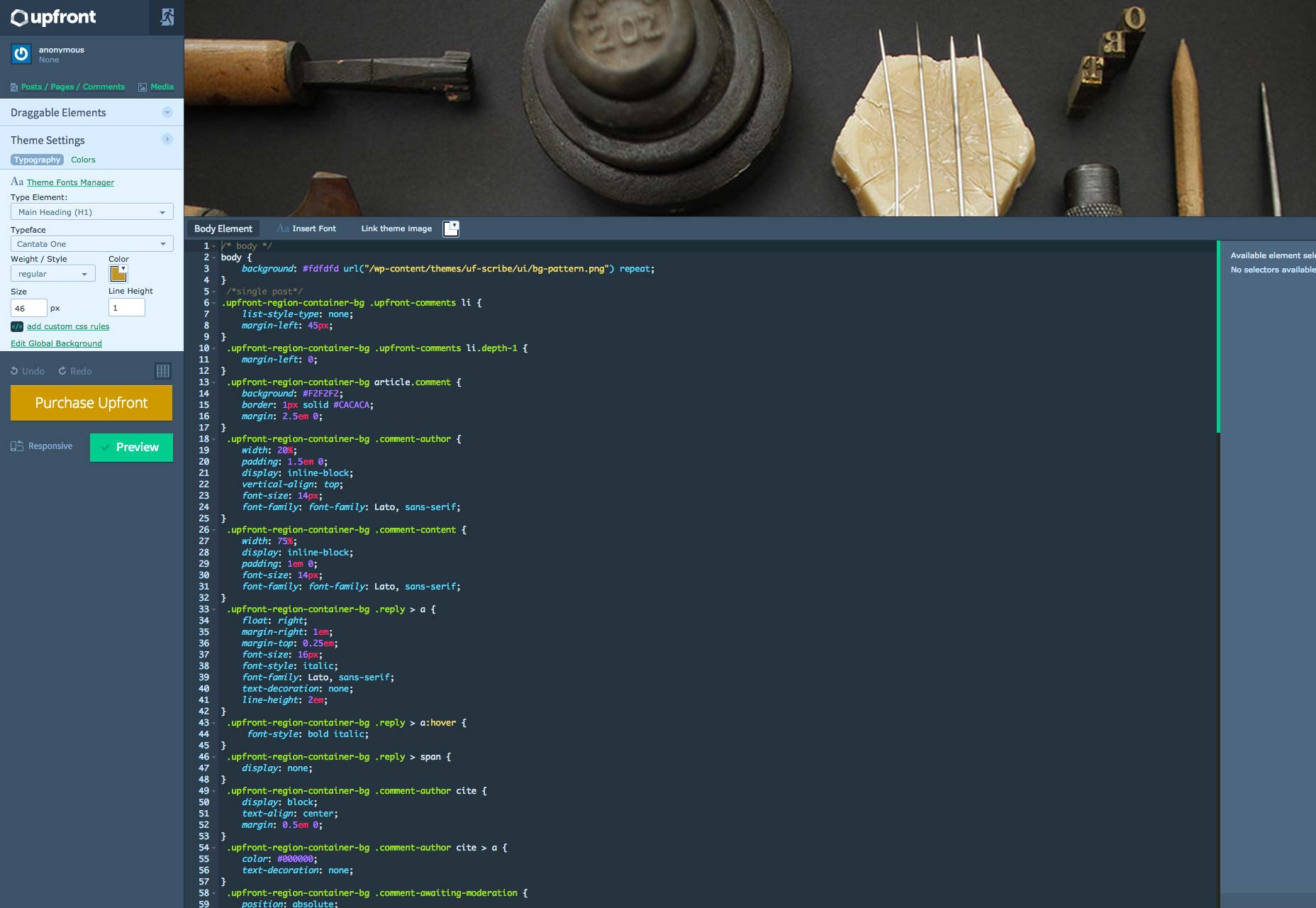Viewport: 1316px width, 908px height.
Task: Open the Weight / Style dropdown
Action: 52,274
